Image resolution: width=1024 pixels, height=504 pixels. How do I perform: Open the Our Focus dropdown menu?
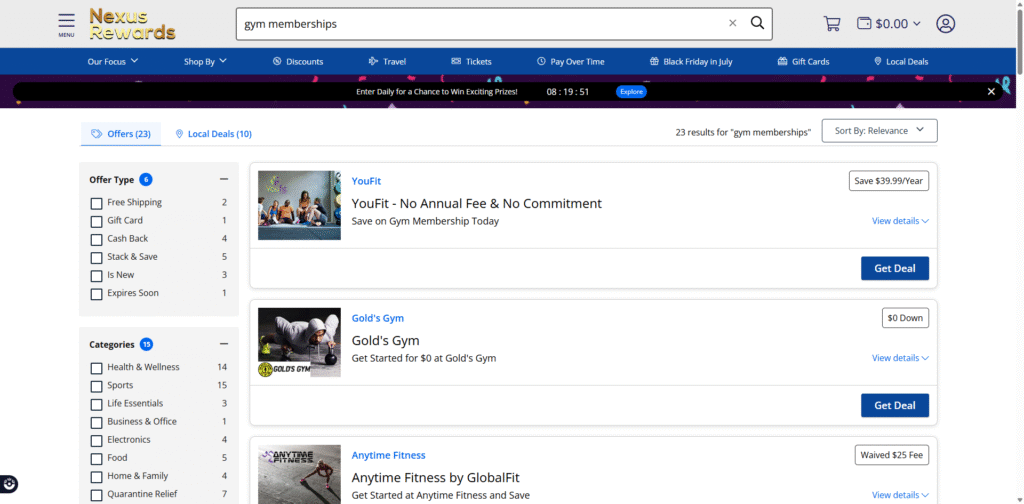(x=113, y=61)
